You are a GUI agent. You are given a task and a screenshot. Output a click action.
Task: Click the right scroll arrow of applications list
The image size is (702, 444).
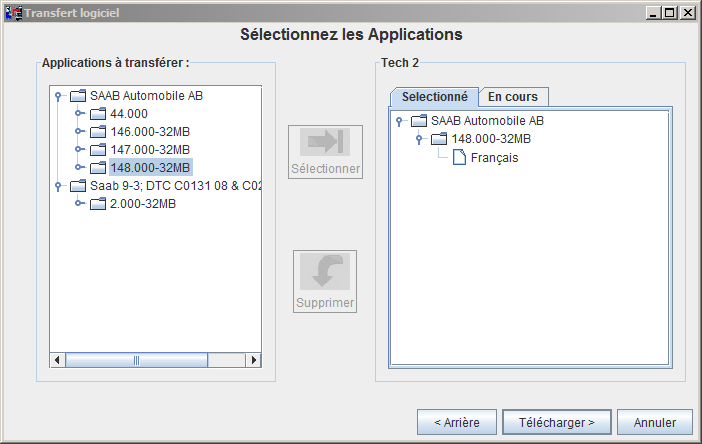coord(254,360)
